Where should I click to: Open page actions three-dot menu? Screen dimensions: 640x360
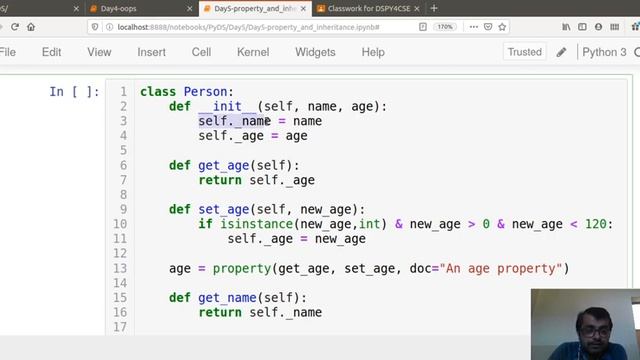pyautogui.click(x=473, y=27)
